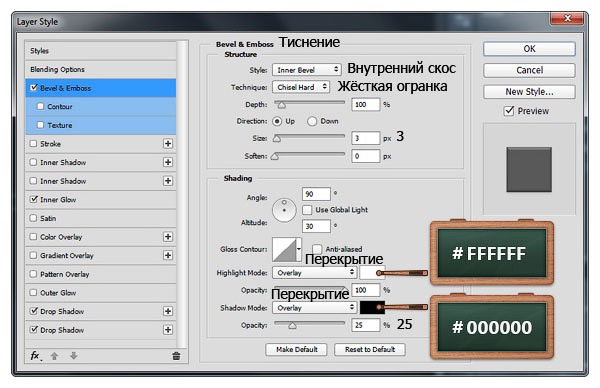
Task: Open the fx effects menu icon
Action: tap(35, 356)
